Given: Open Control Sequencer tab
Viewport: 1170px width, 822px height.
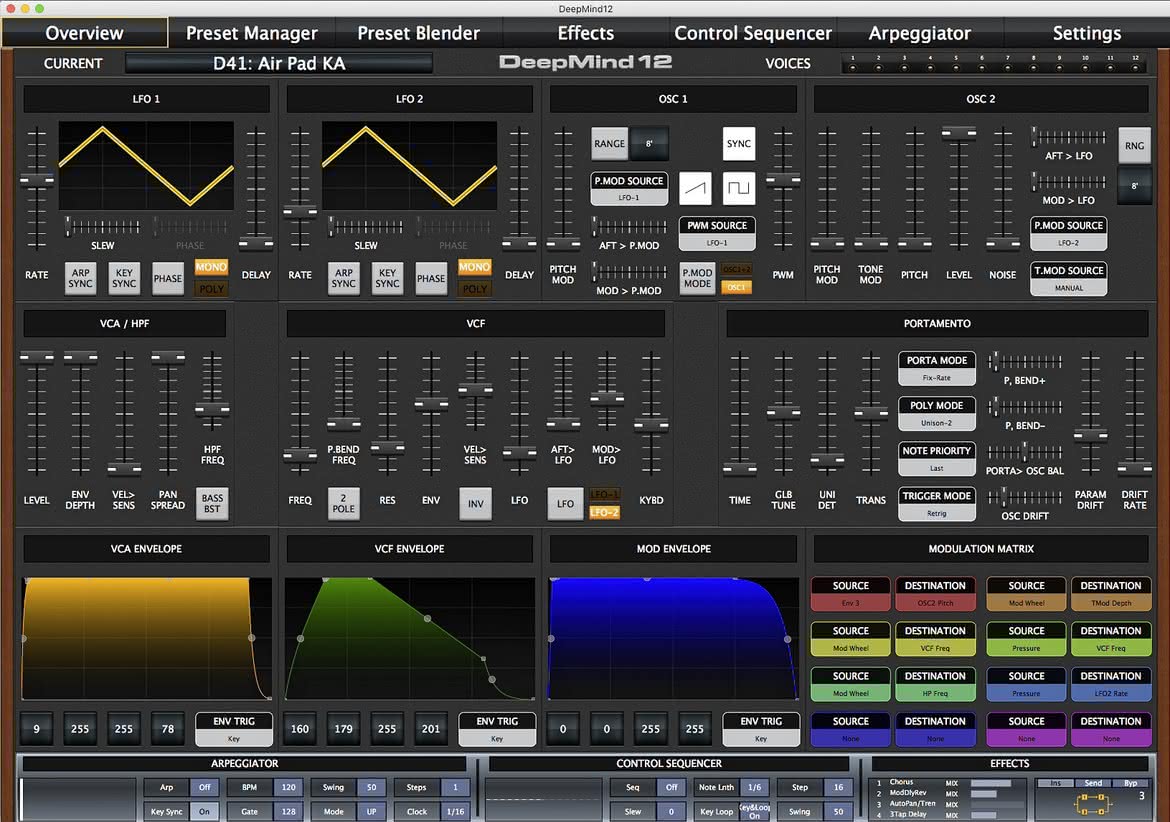Looking at the screenshot, I should click(753, 33).
